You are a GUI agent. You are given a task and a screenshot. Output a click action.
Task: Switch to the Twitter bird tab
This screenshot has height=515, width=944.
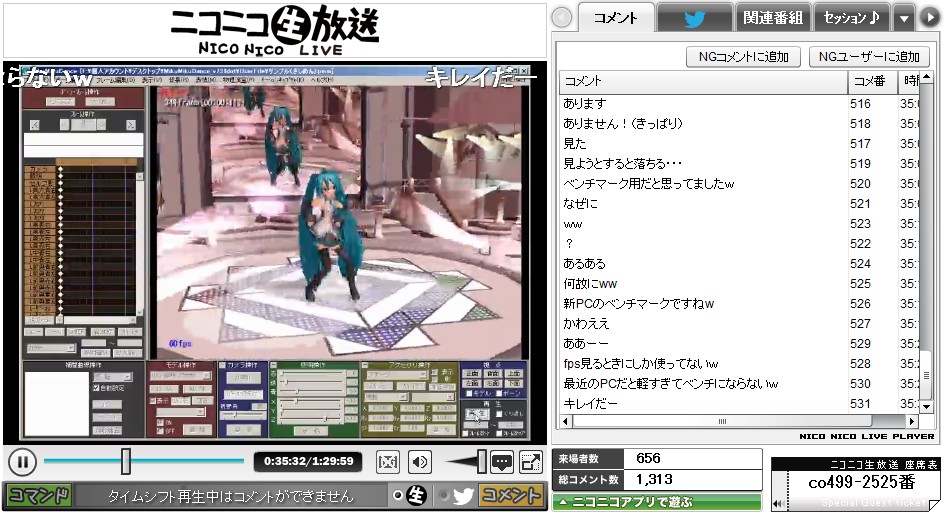(694, 18)
